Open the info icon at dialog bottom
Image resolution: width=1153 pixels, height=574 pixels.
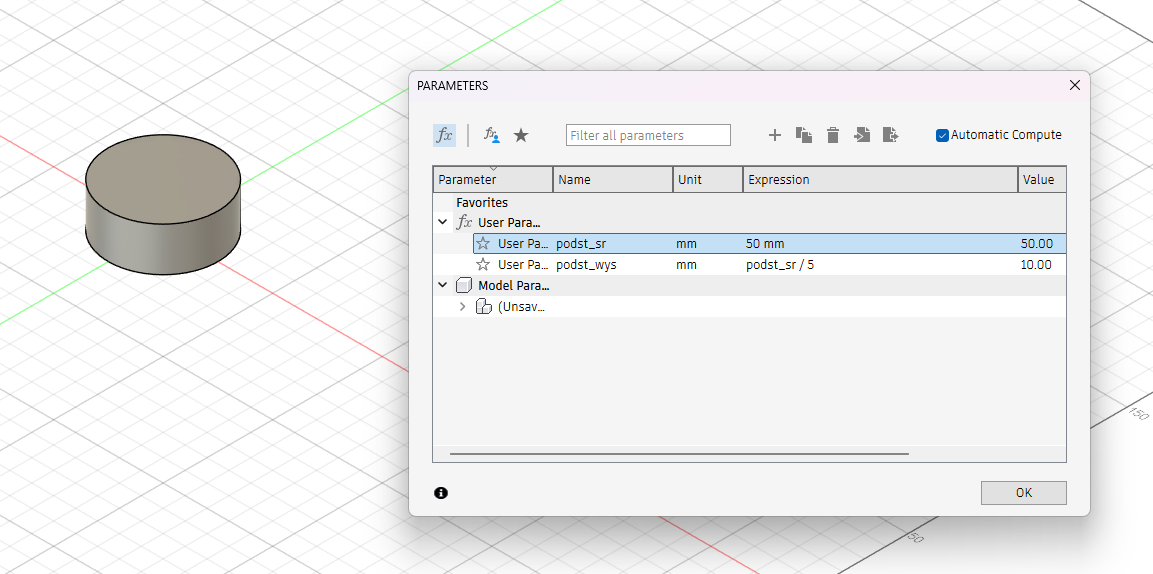[x=441, y=493]
